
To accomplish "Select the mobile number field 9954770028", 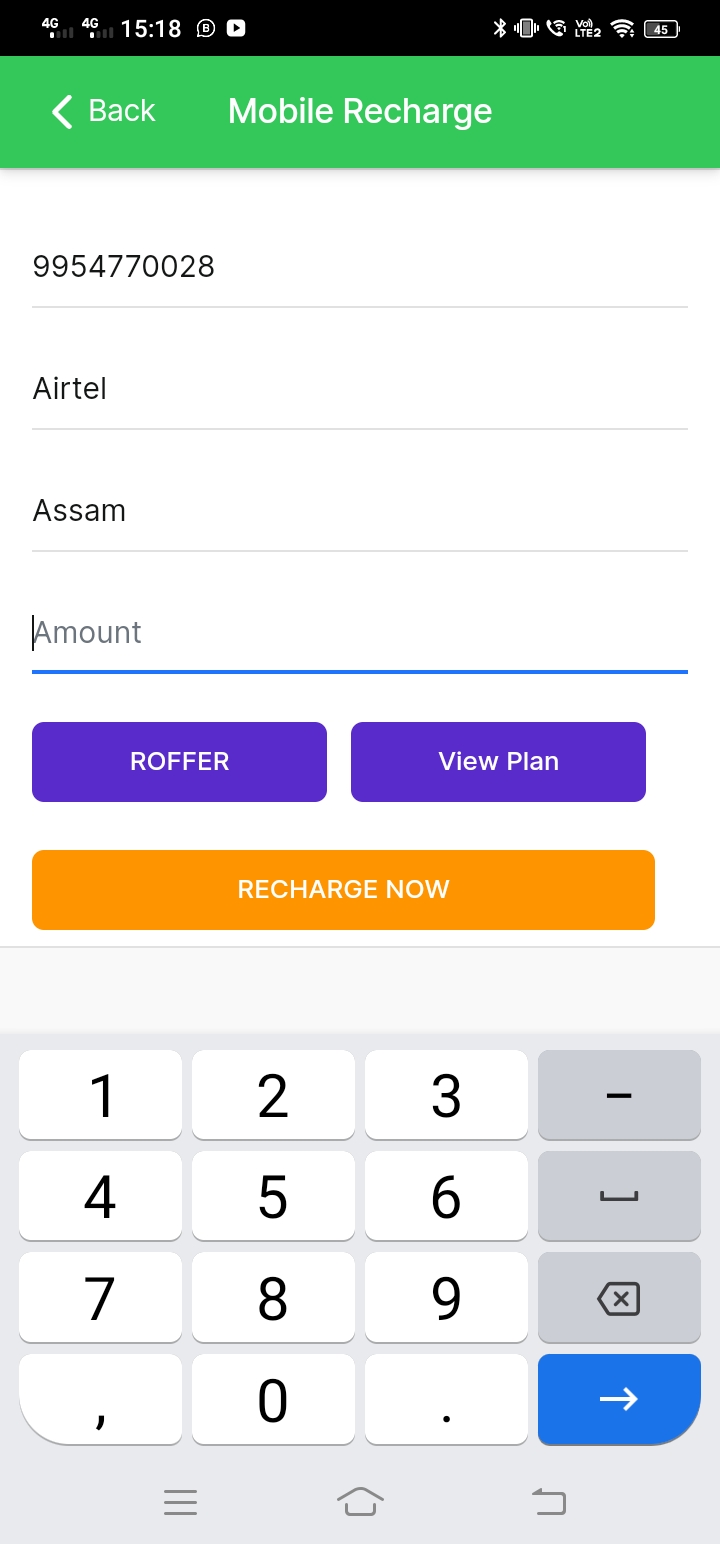I will click(x=360, y=267).
